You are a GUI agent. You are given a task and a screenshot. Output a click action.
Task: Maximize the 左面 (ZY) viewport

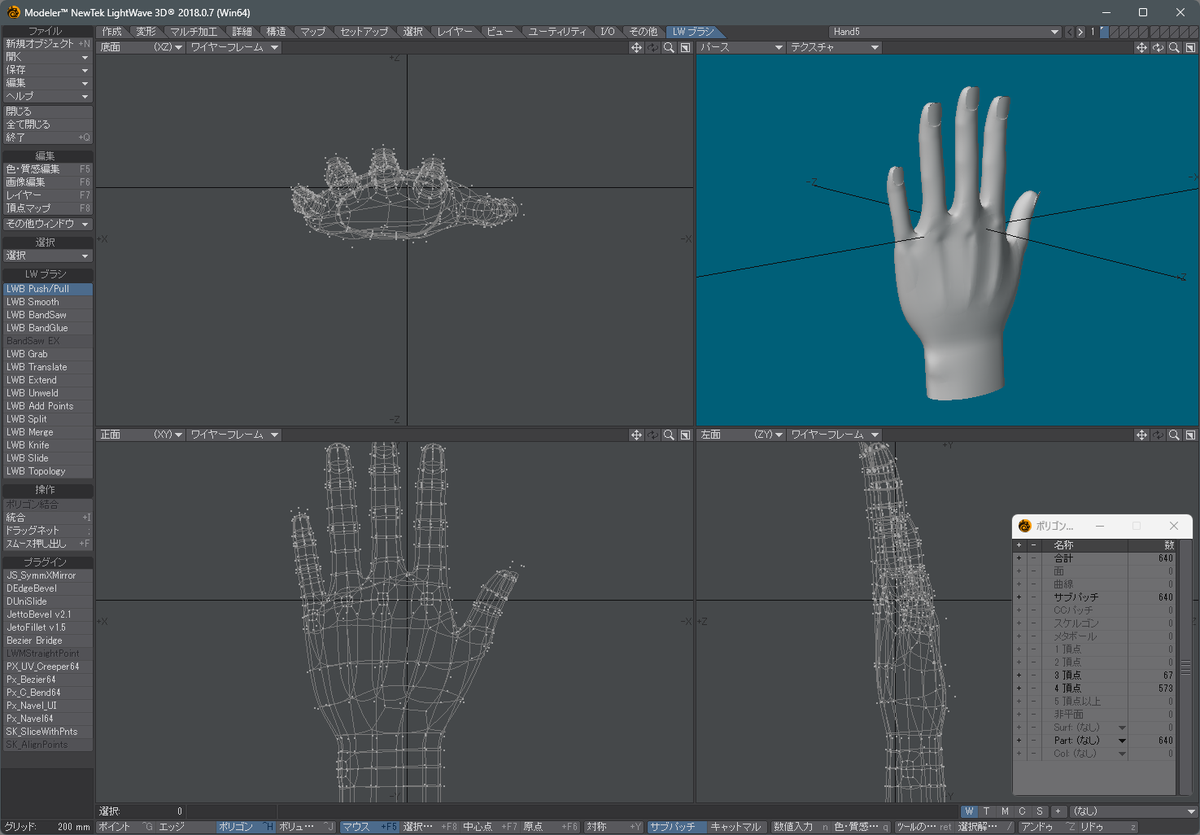pos(1191,435)
